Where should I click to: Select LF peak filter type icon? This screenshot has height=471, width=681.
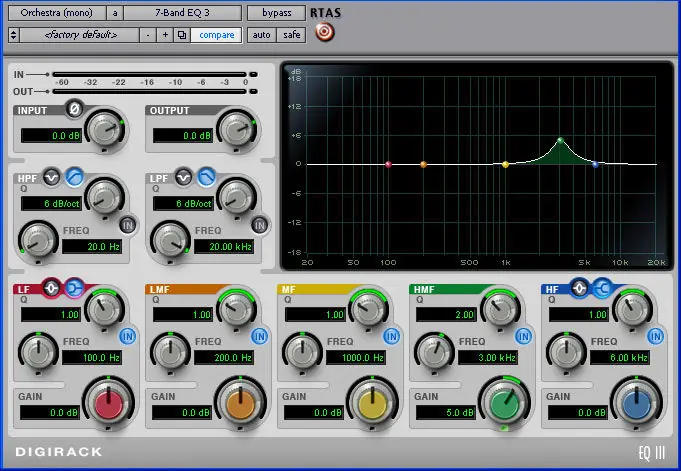52,288
